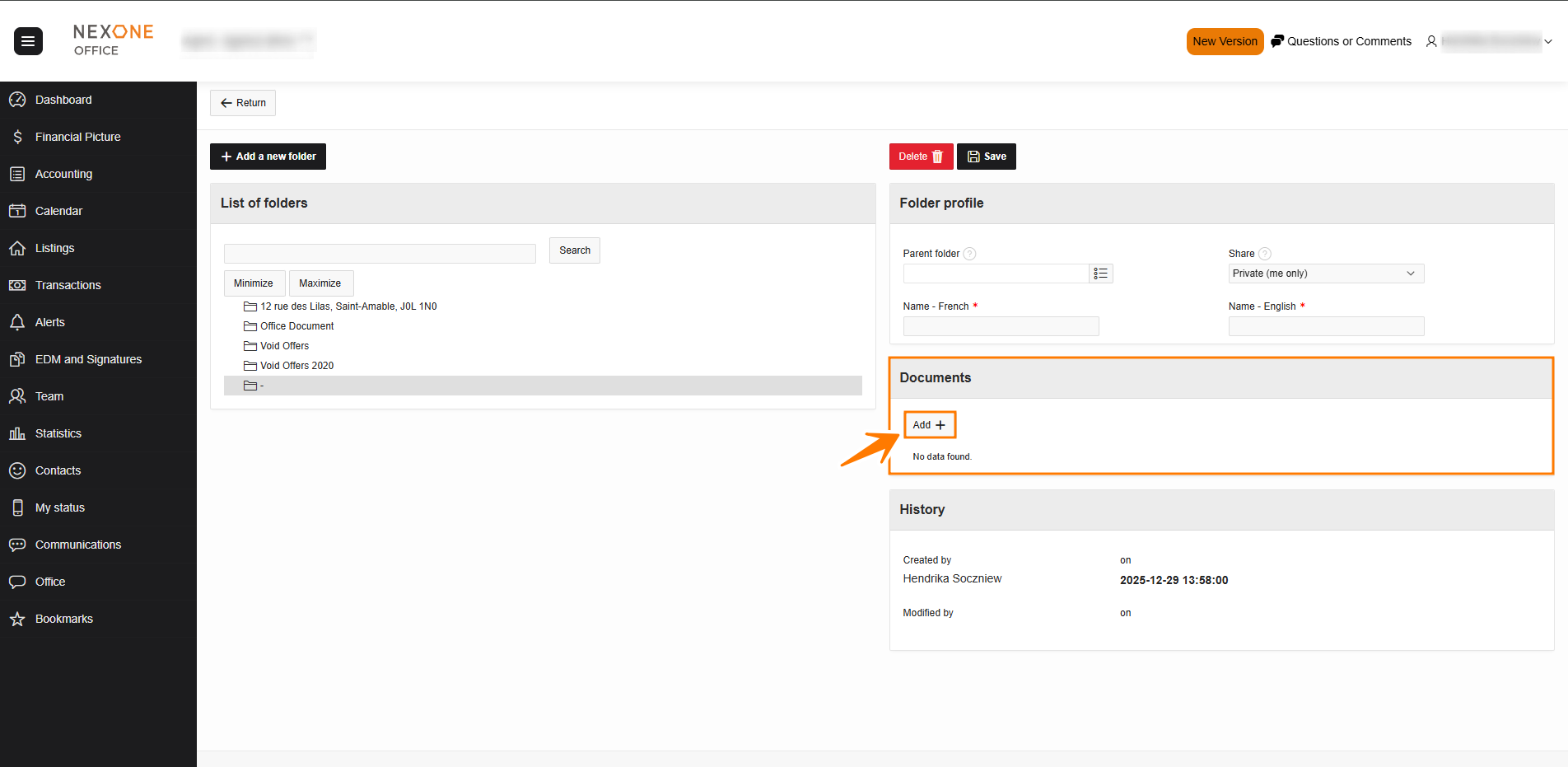Viewport: 1568px width, 767px height.
Task: Save the folder profile
Action: [x=986, y=157]
